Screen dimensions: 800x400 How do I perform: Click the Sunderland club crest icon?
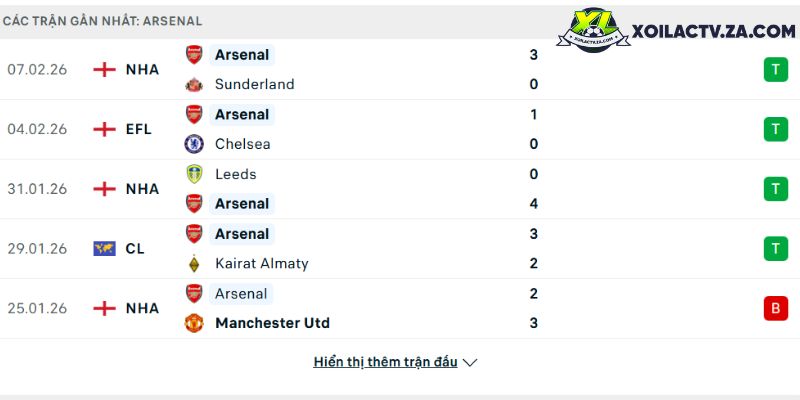pyautogui.click(x=194, y=84)
